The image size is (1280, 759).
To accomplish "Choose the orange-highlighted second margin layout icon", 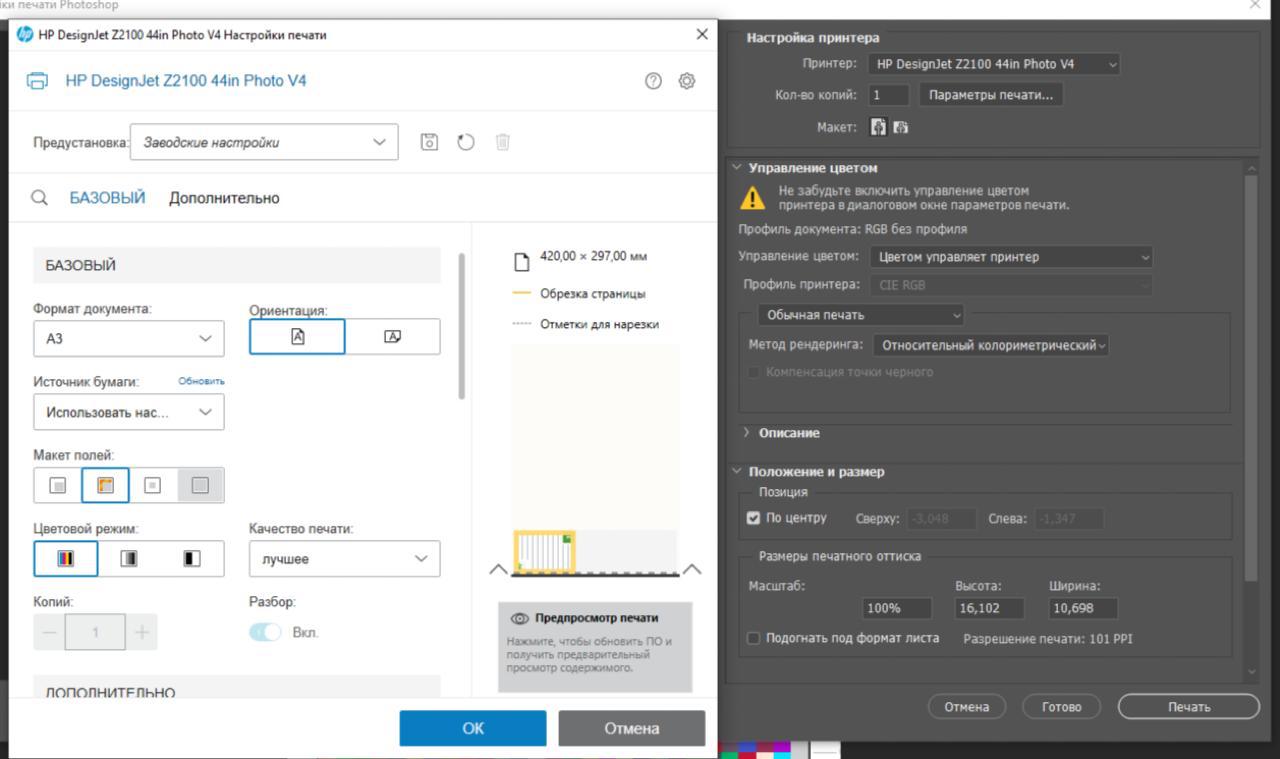I will (x=104, y=486).
